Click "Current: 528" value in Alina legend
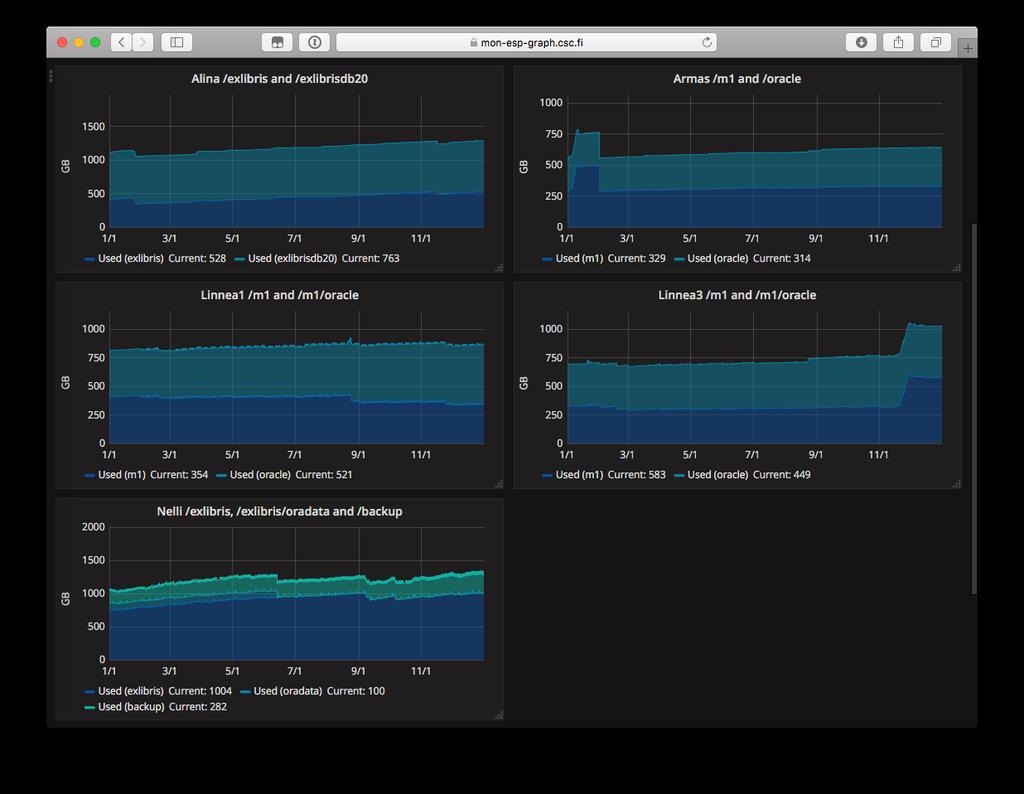1024x794 pixels. click(197, 259)
